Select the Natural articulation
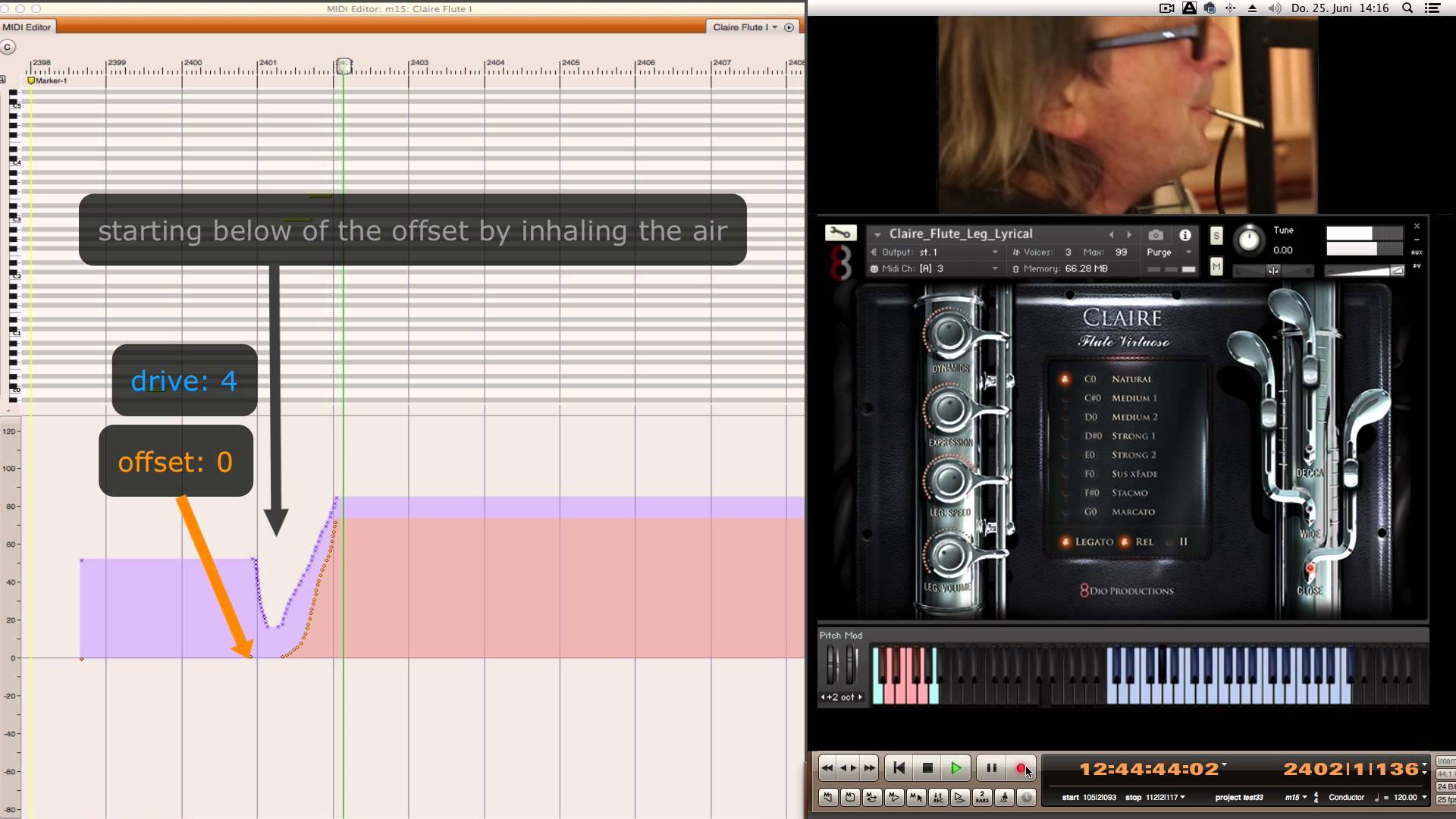Viewport: 1456px width, 819px height. (x=1131, y=379)
